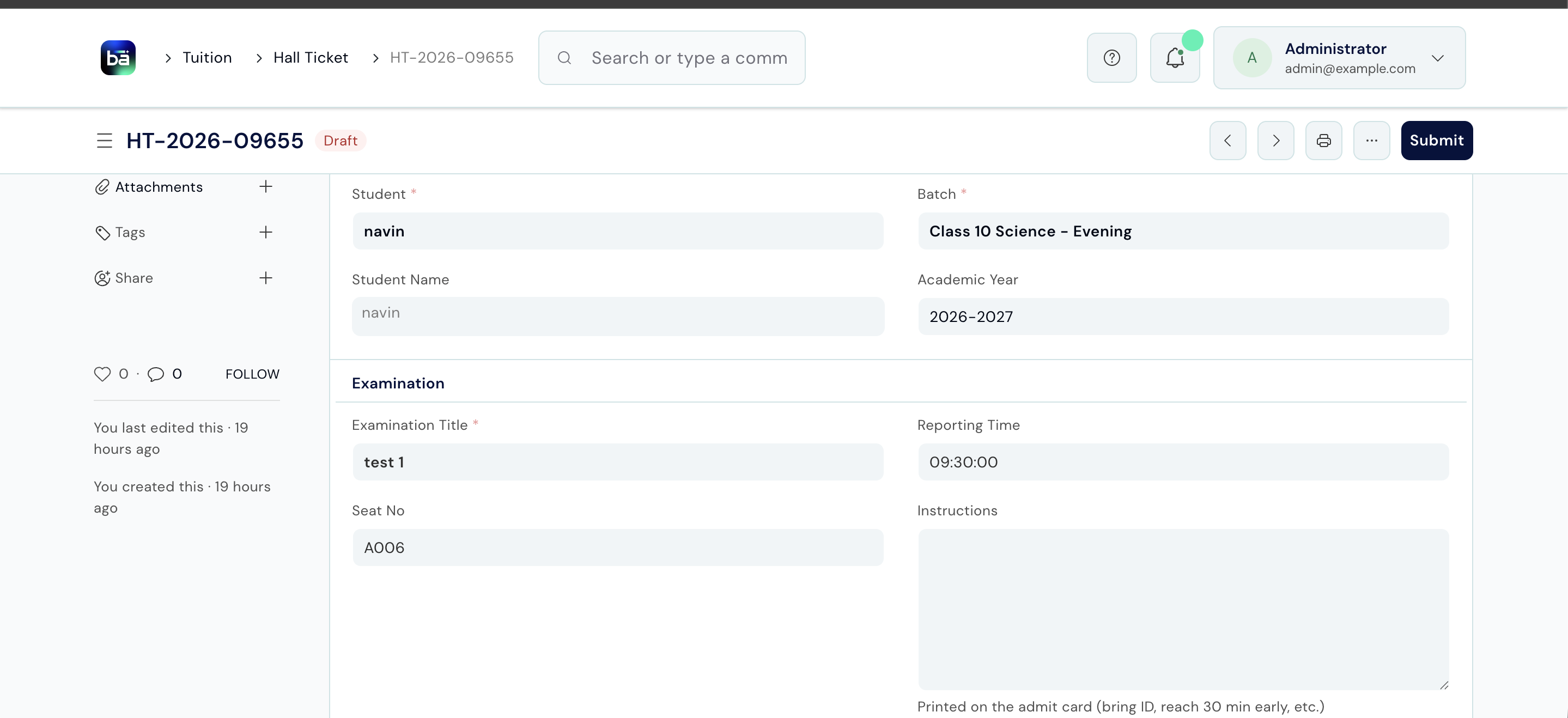Select the HT-2026-09655 breadcrumb
Viewport: 1568px width, 718px height.
[452, 58]
